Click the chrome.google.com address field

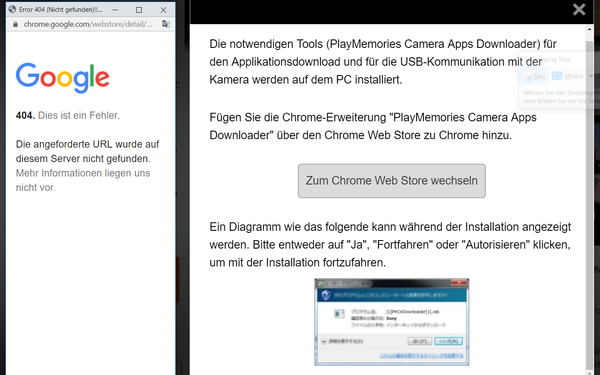tap(88, 24)
